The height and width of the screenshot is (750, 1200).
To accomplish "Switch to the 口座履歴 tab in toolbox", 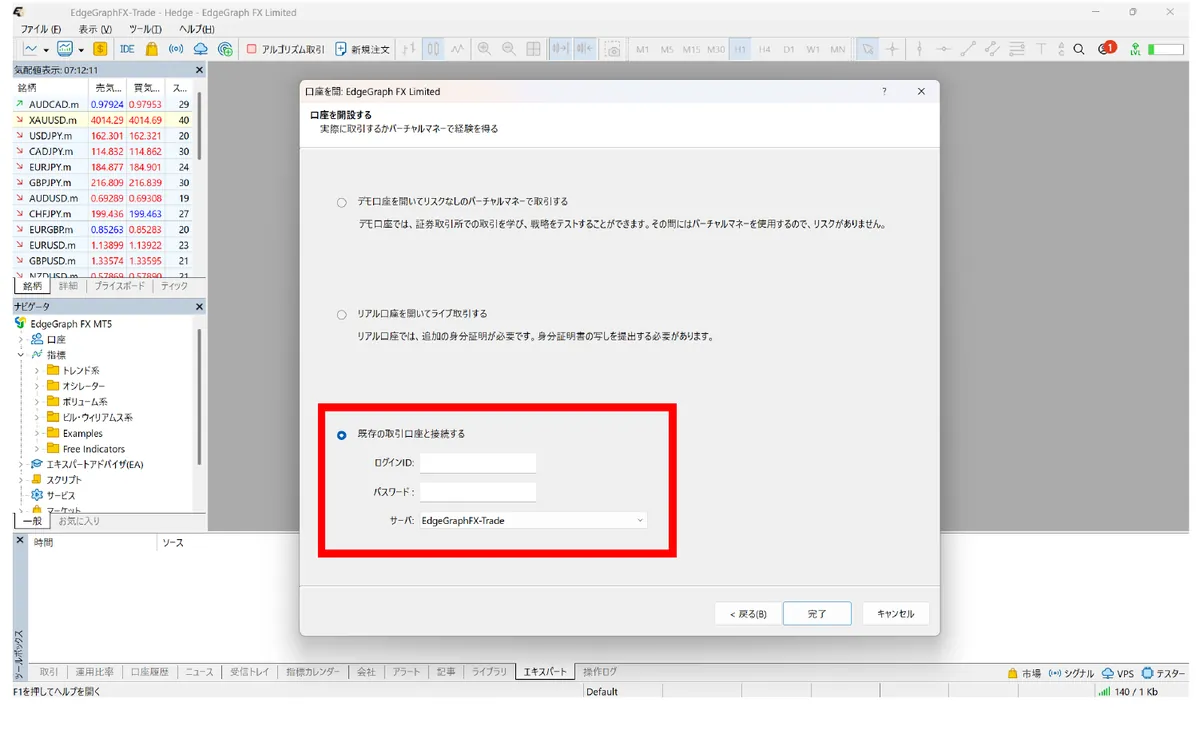I will pos(150,672).
